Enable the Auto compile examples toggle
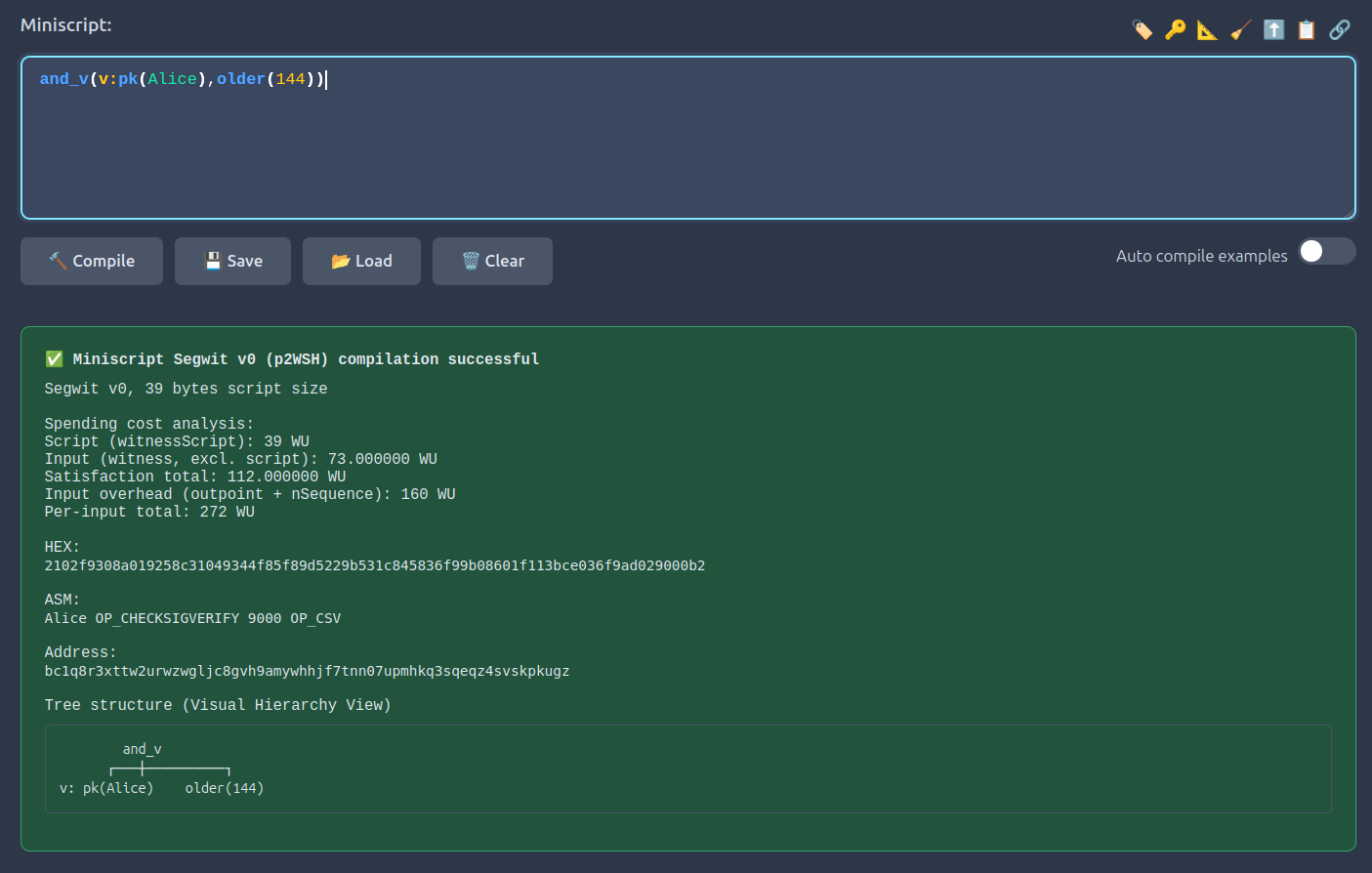Image resolution: width=1372 pixels, height=873 pixels. coord(1326,252)
